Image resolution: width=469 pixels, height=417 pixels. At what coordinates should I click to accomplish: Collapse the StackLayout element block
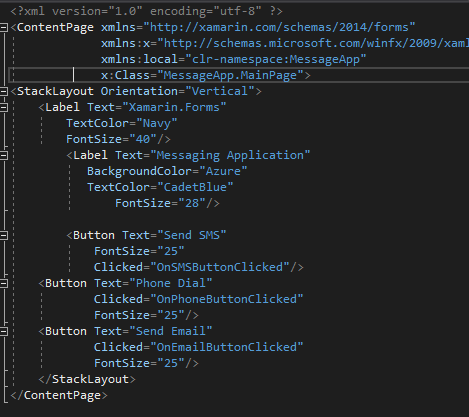4,91
